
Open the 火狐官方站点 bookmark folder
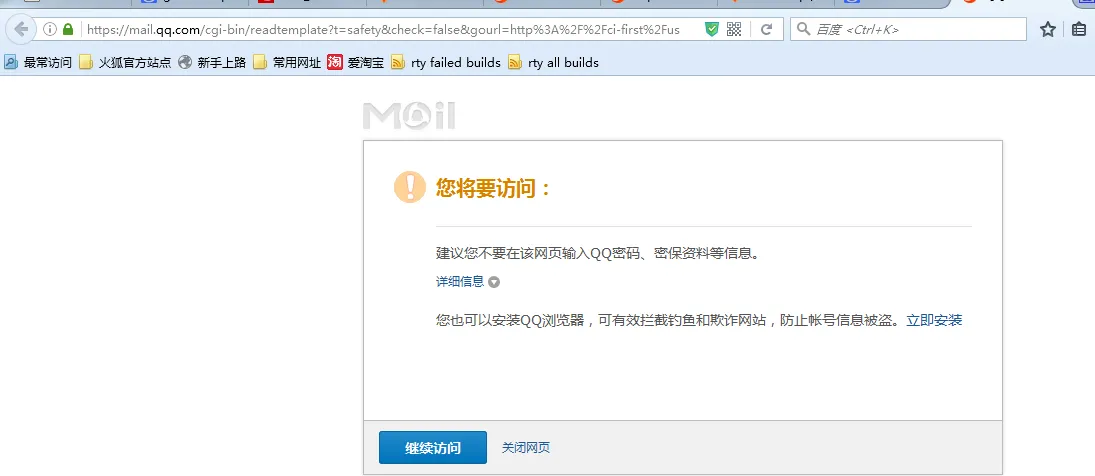[125, 63]
